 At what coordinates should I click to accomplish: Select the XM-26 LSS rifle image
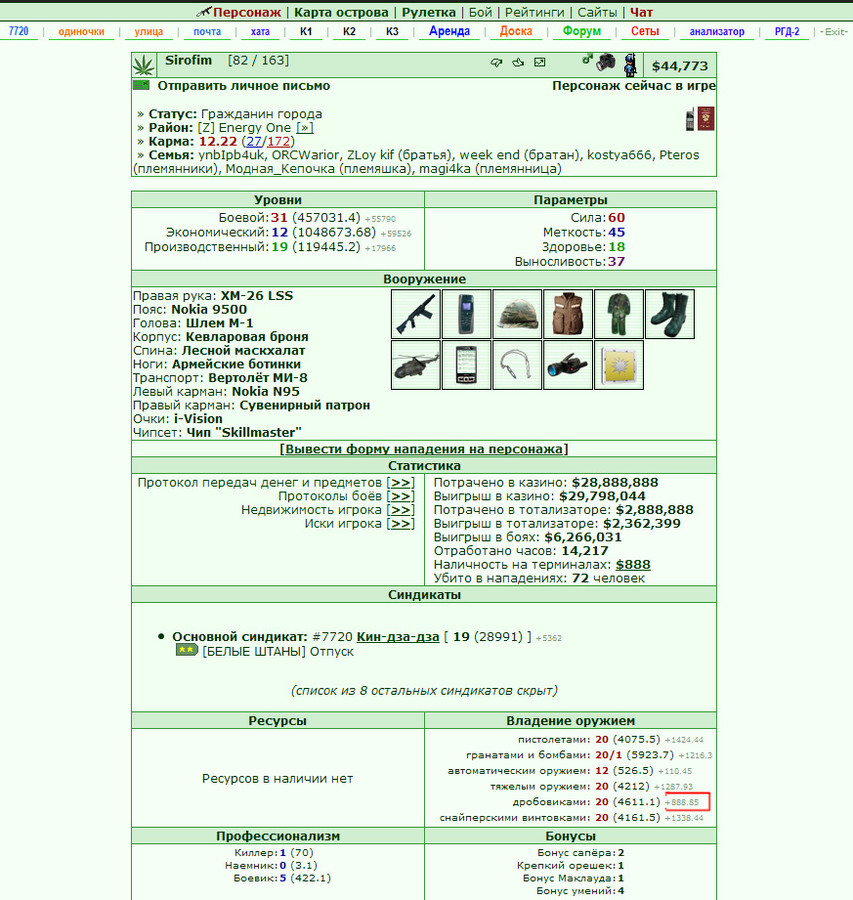(416, 314)
